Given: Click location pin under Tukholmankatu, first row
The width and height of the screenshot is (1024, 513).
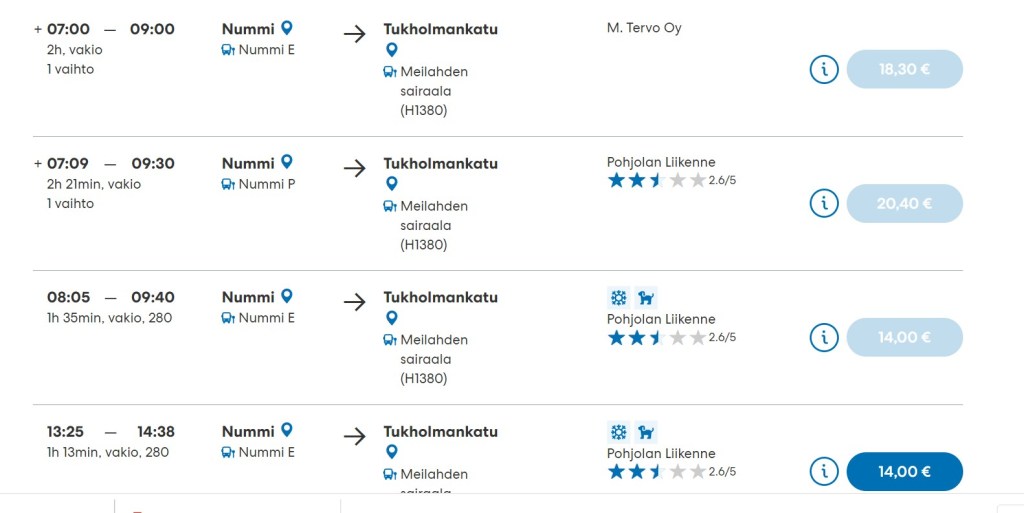Looking at the screenshot, I should tap(391, 49).
